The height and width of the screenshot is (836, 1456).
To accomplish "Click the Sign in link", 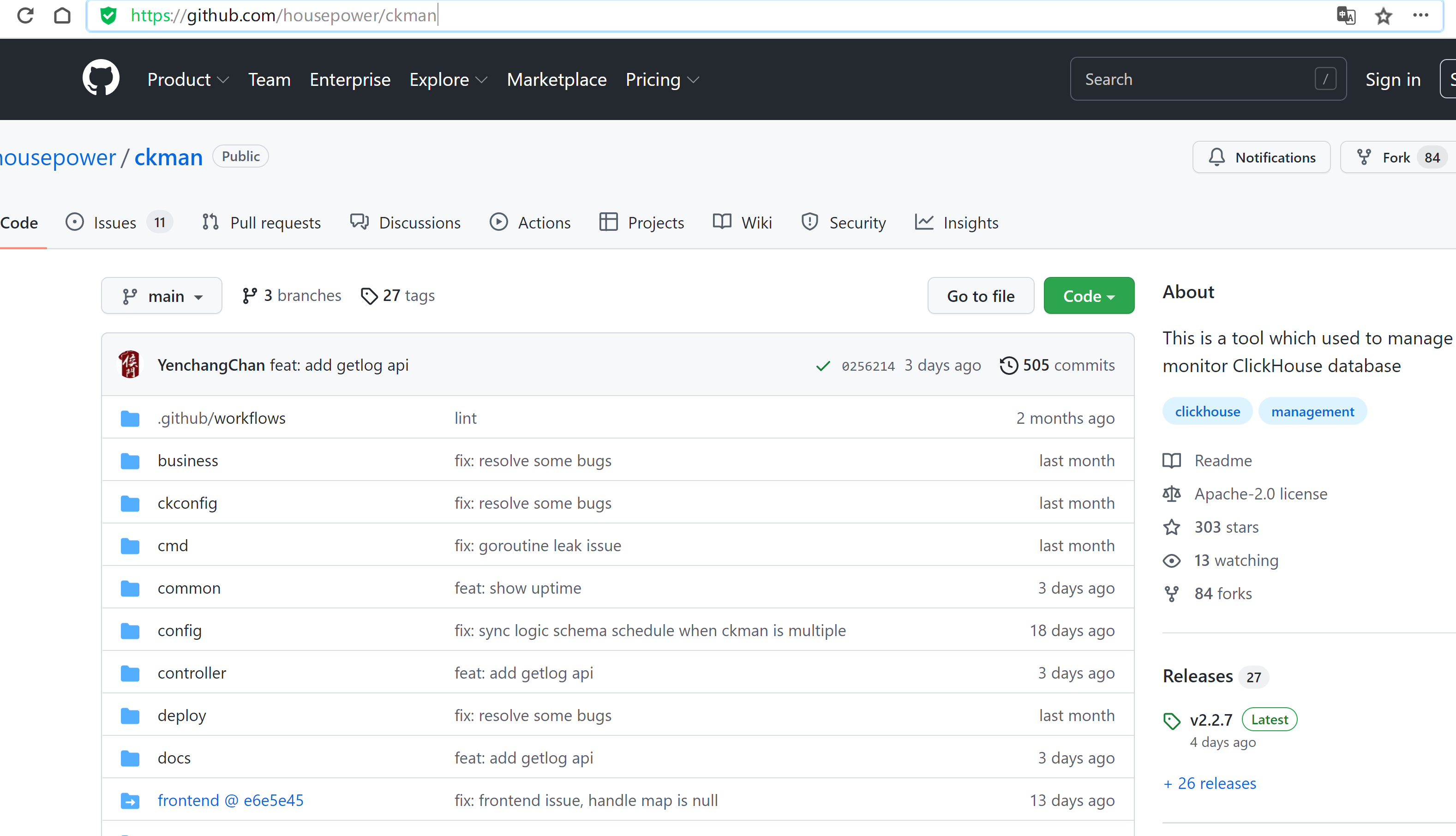I will click(1393, 79).
